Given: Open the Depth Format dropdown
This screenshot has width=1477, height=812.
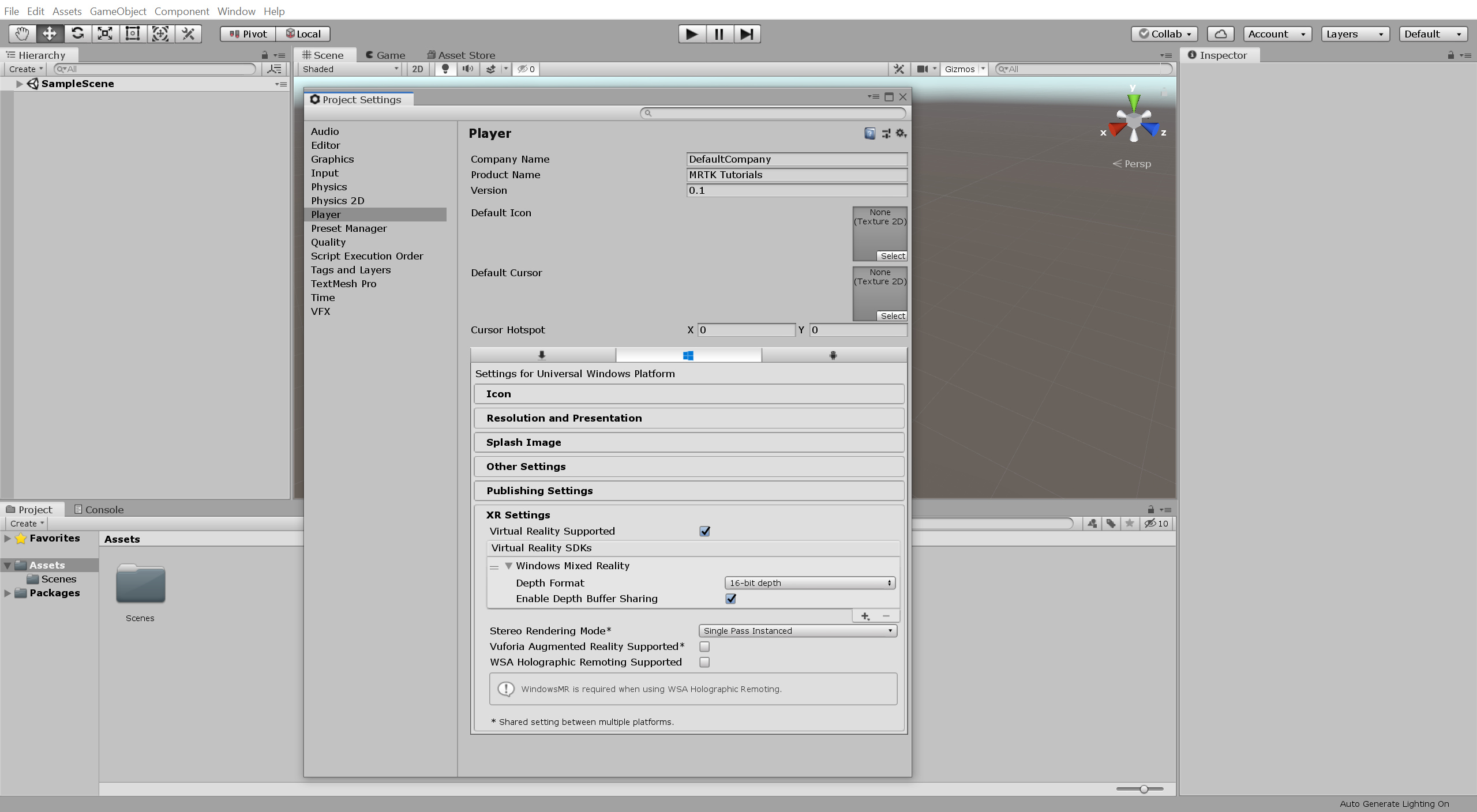Looking at the screenshot, I should coord(810,583).
